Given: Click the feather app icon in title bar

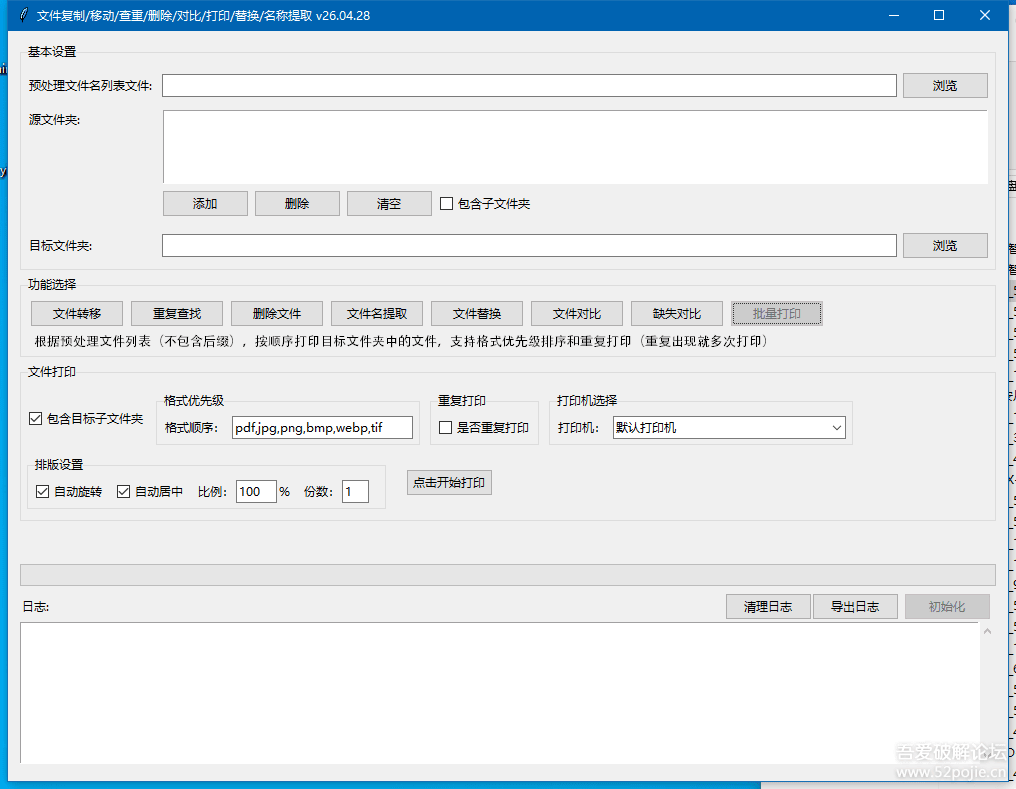Looking at the screenshot, I should click(x=23, y=15).
